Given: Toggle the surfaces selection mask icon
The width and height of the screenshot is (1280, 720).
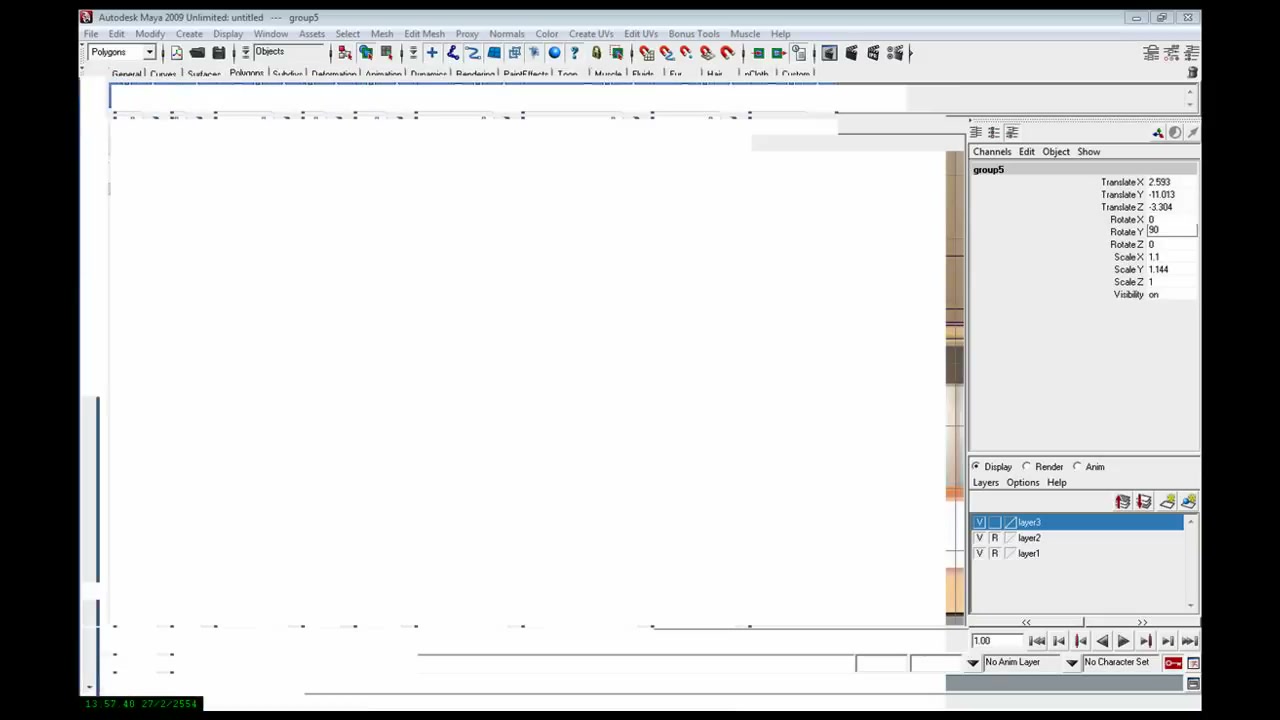Looking at the screenshot, I should [x=494, y=52].
